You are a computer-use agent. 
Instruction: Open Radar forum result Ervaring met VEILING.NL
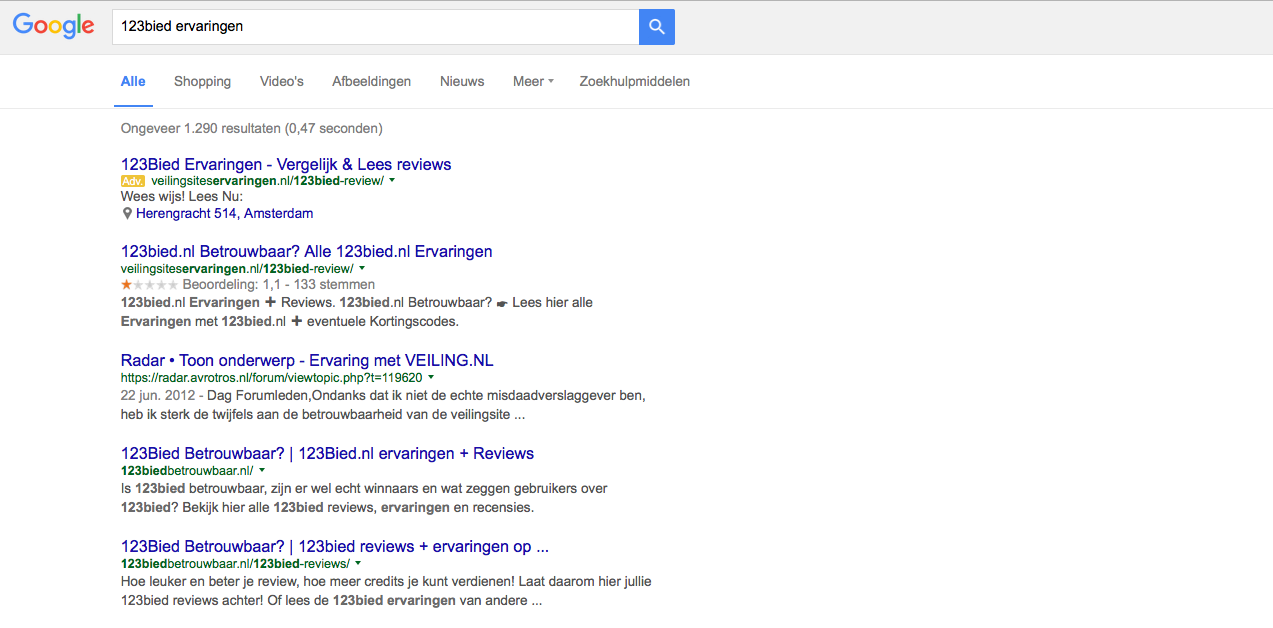(x=307, y=360)
